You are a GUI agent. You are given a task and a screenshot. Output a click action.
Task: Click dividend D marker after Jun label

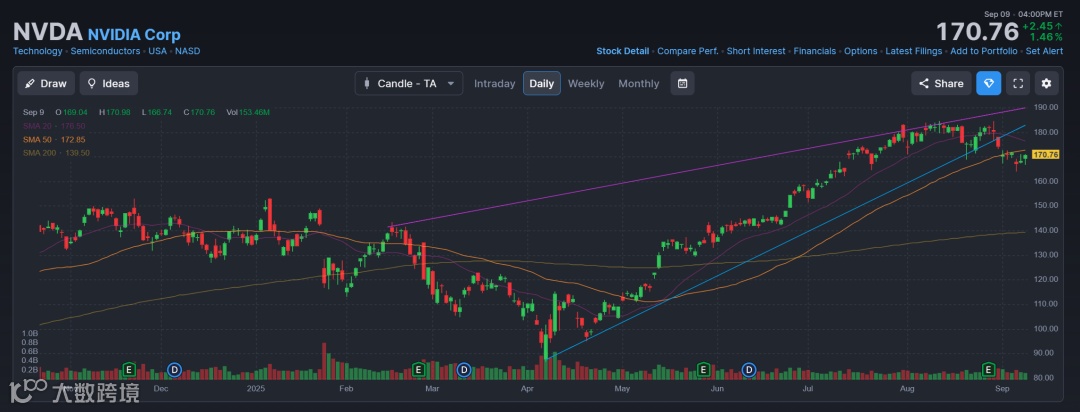pyautogui.click(x=749, y=371)
